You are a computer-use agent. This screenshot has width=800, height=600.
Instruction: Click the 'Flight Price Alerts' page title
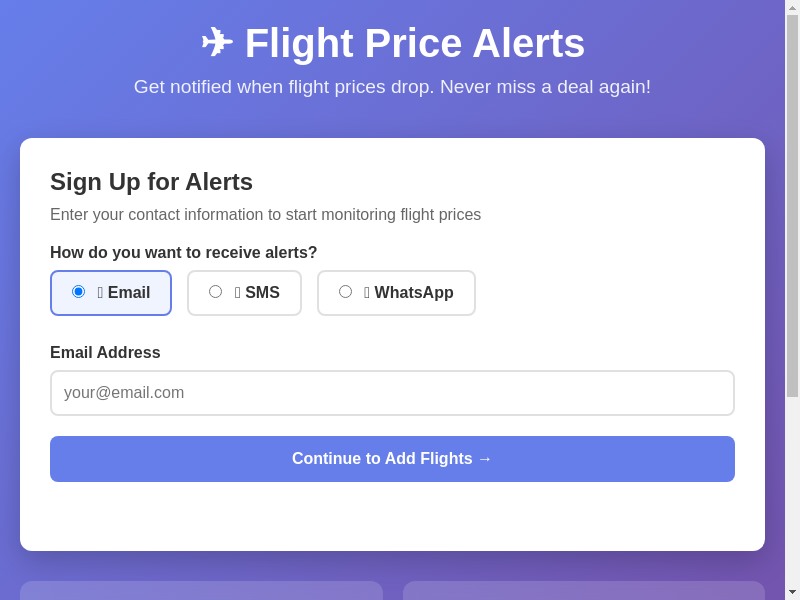[414, 43]
